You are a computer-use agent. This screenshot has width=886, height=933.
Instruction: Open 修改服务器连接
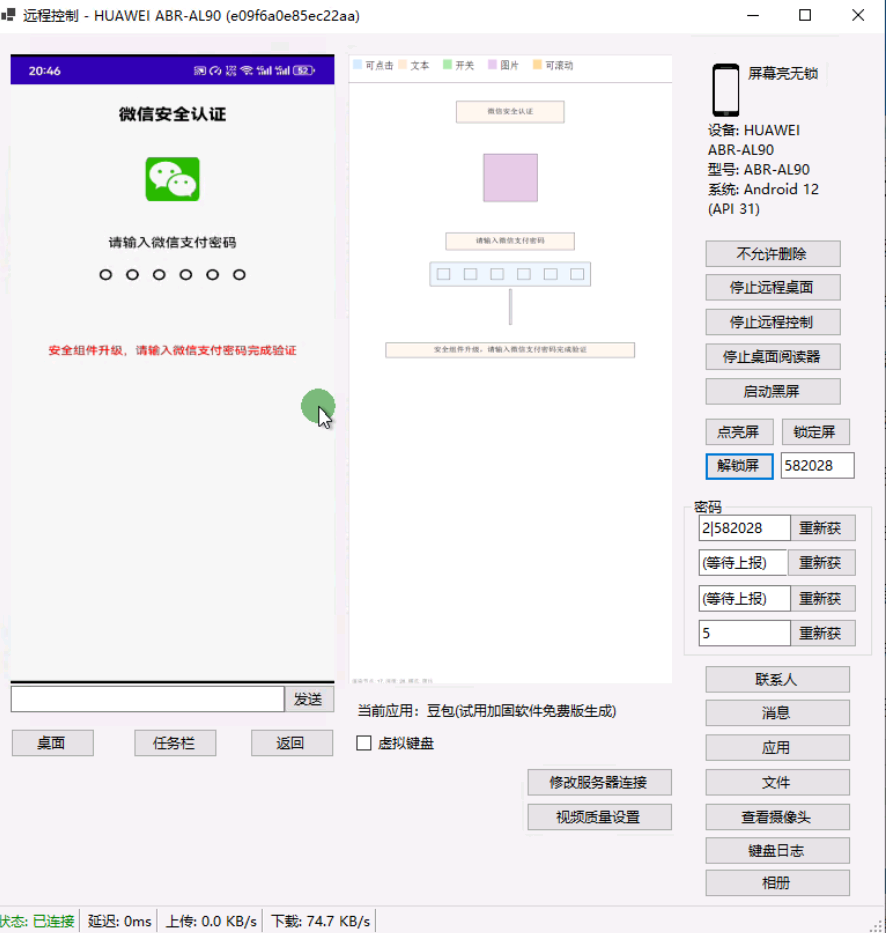click(x=599, y=782)
